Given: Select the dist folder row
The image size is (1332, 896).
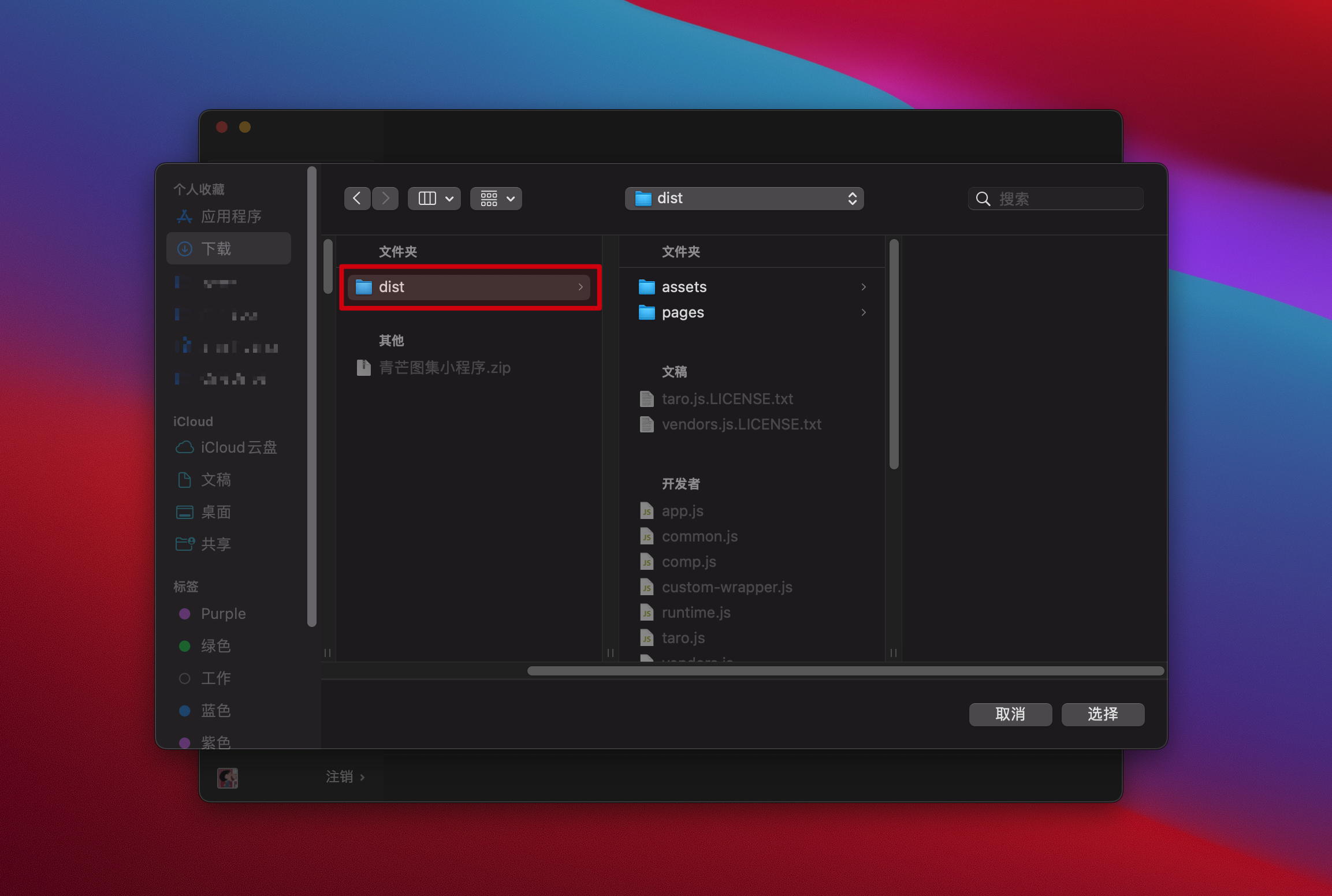Looking at the screenshot, I should pyautogui.click(x=469, y=287).
